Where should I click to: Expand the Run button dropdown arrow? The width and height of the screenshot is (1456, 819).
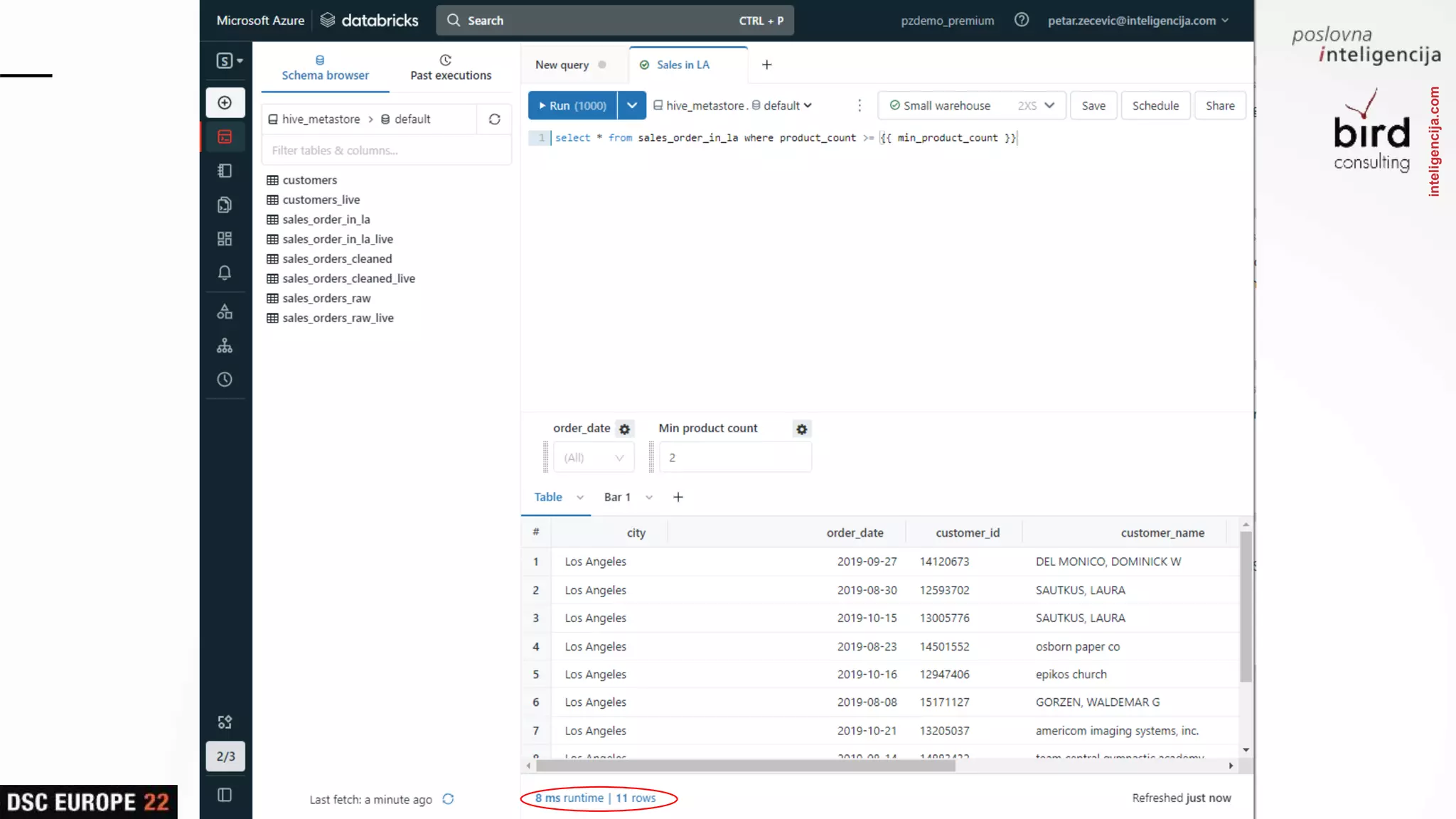click(x=632, y=105)
